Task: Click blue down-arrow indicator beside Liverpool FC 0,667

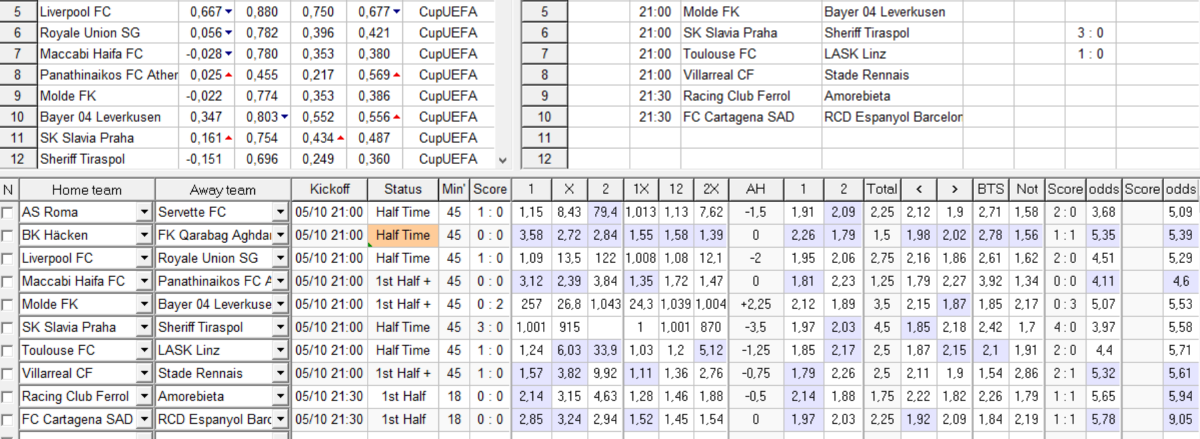Action: coord(228,13)
